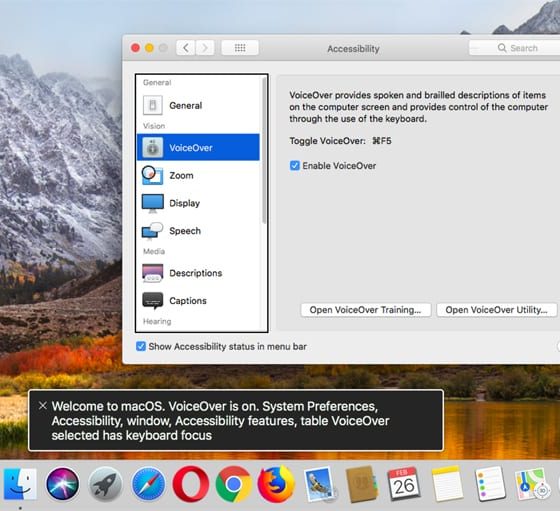Go back with the left chevron button

[186, 47]
